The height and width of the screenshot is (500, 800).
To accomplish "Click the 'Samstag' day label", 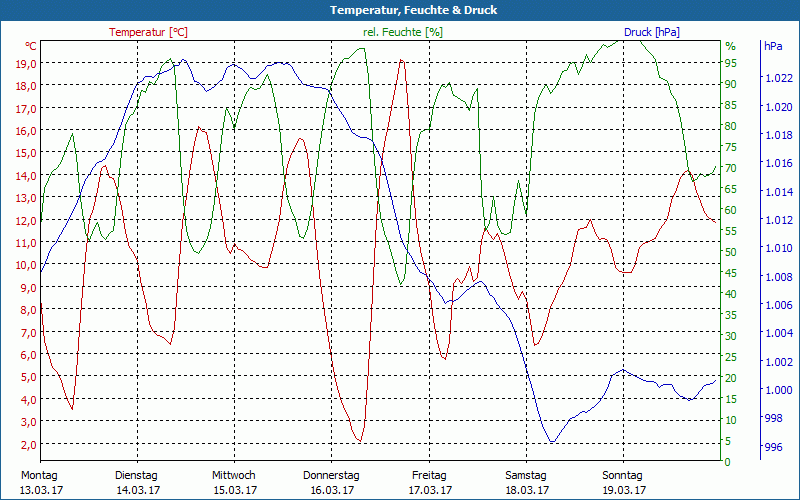I will tap(526, 475).
